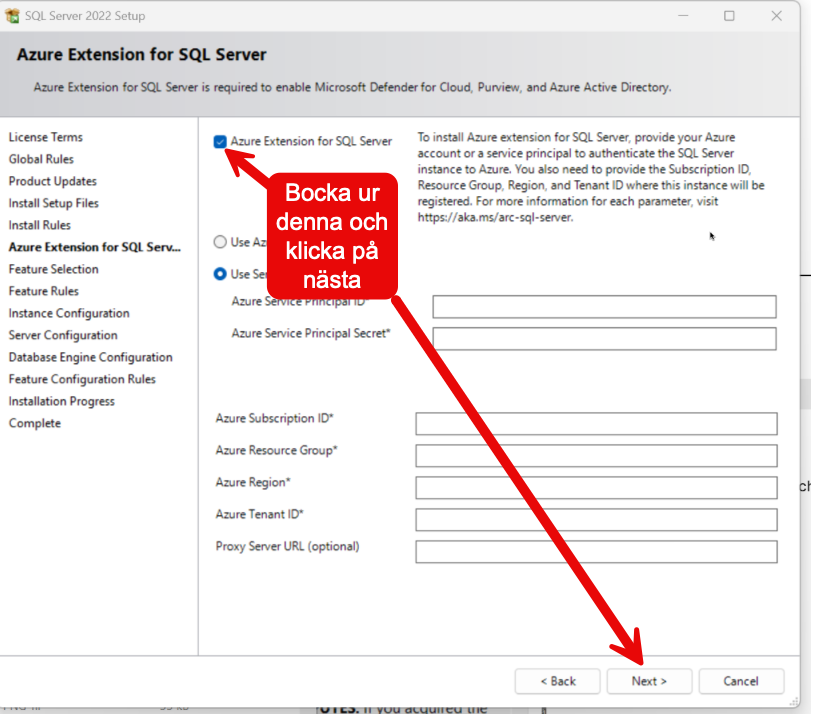
Task: Click into the Azure Tenant ID field
Action: tap(596, 520)
